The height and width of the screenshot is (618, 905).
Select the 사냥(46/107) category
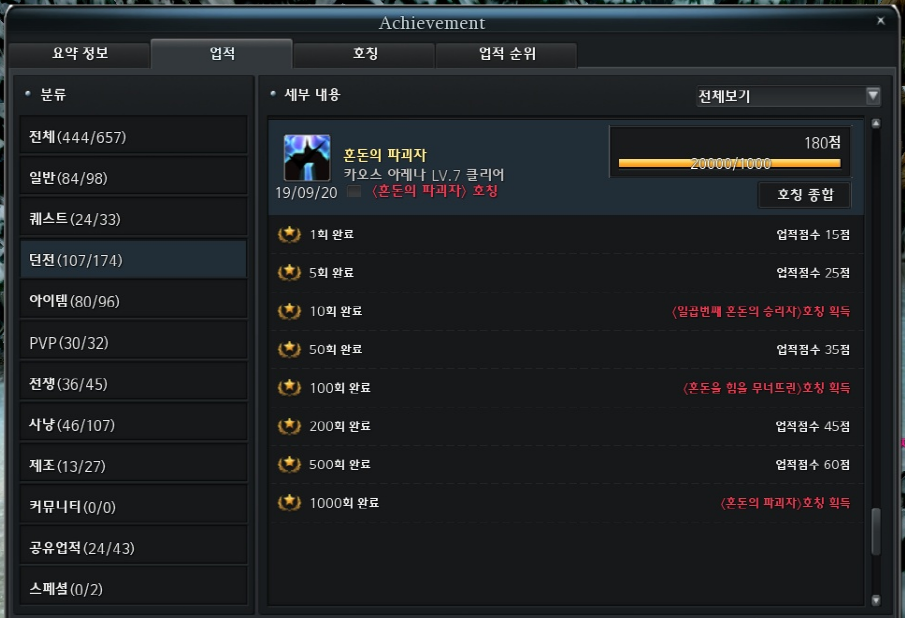[x=133, y=425]
